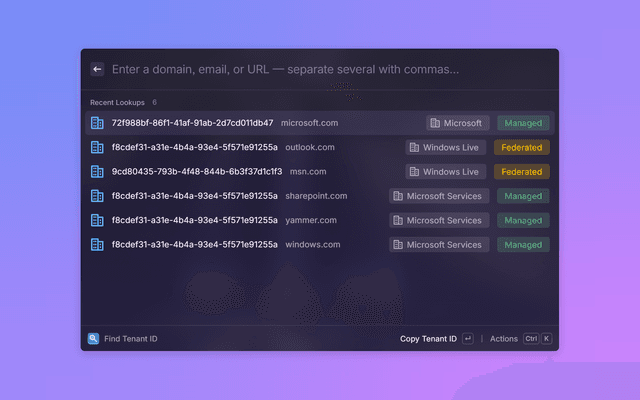This screenshot has width=640, height=400.
Task: Click the msn.com domain label
Action: 308,171
